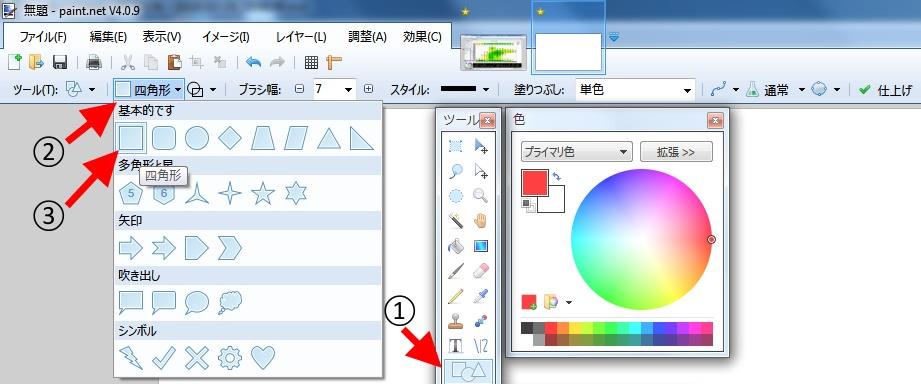Open the 表示(V) menu
Viewport: 921px width, 384px height.
[x=162, y=36]
